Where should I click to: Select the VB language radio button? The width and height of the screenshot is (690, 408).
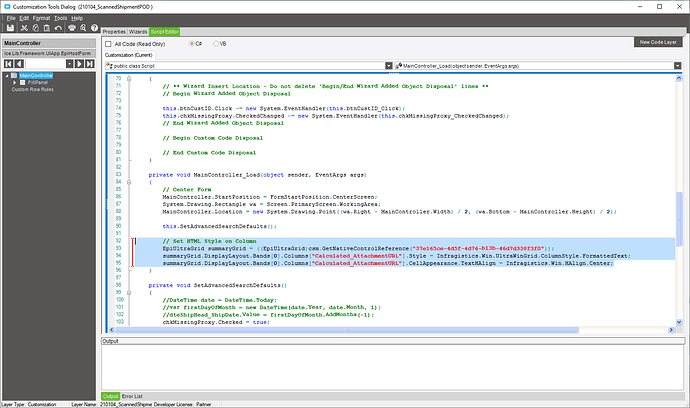pyautogui.click(x=216, y=44)
